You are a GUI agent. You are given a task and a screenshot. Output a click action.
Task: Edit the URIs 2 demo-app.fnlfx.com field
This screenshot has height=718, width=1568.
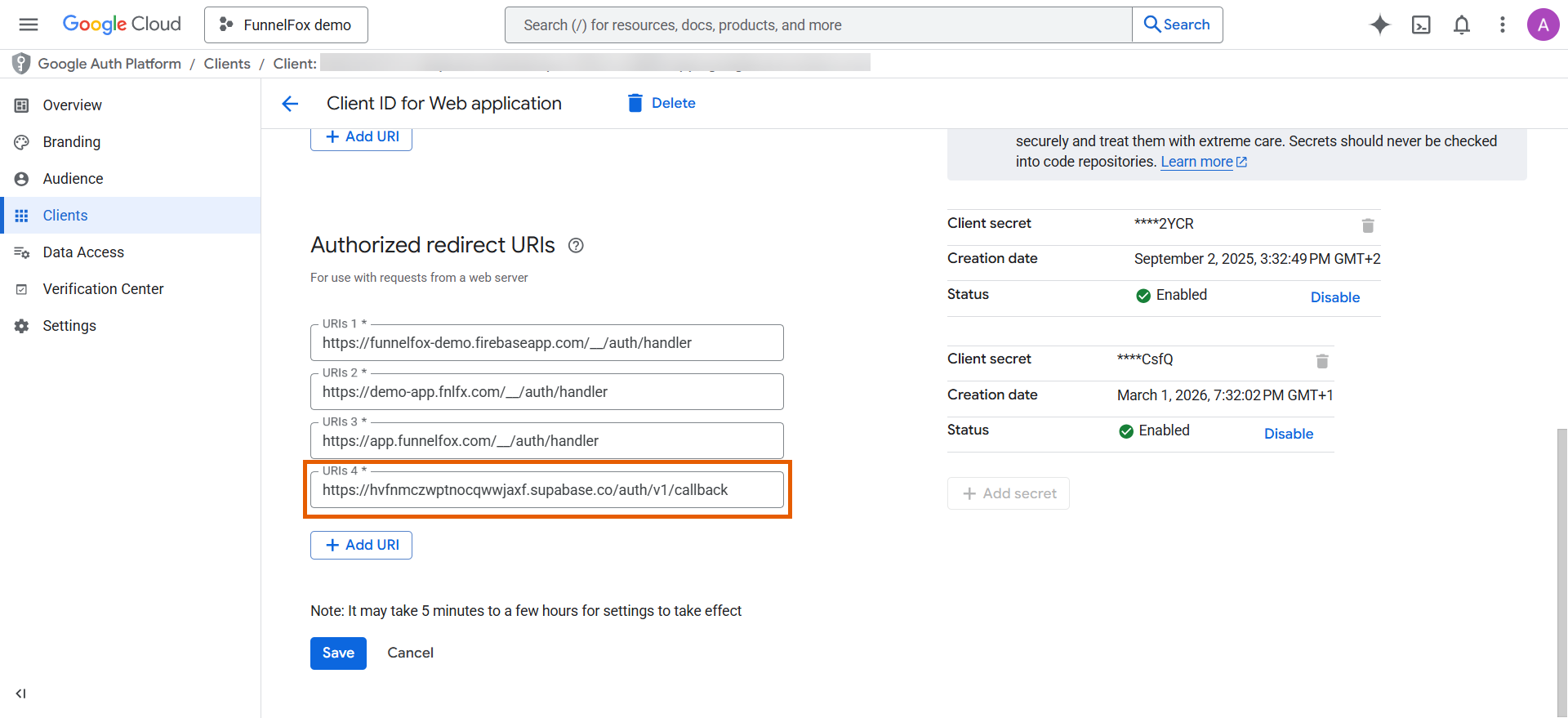coord(547,391)
